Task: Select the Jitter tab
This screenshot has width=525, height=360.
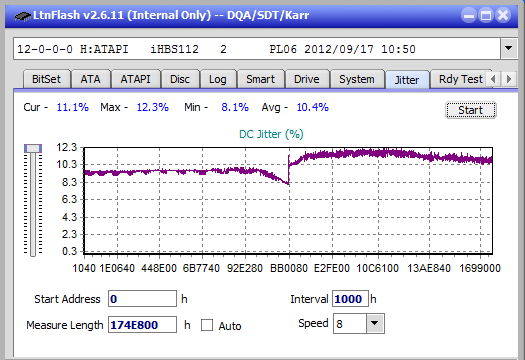Action: click(407, 80)
